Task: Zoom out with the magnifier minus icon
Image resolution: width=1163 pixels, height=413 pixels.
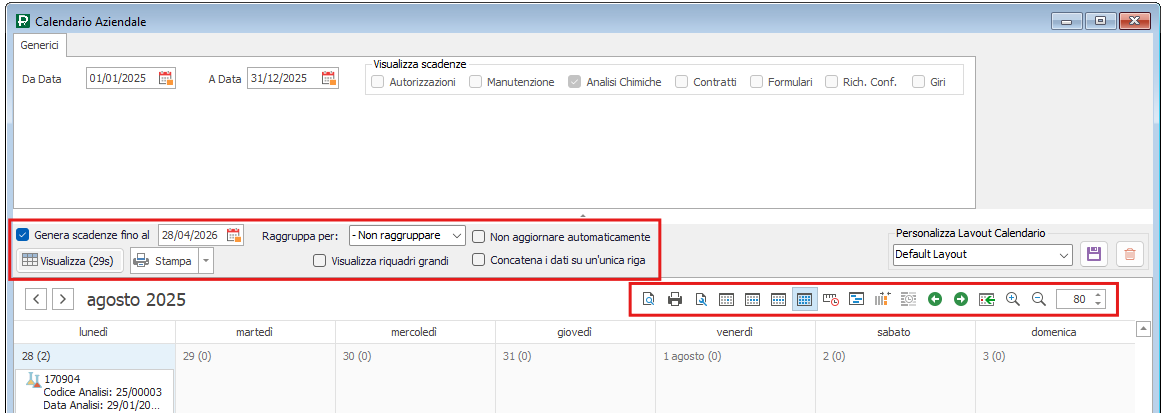Action: (x=1038, y=299)
